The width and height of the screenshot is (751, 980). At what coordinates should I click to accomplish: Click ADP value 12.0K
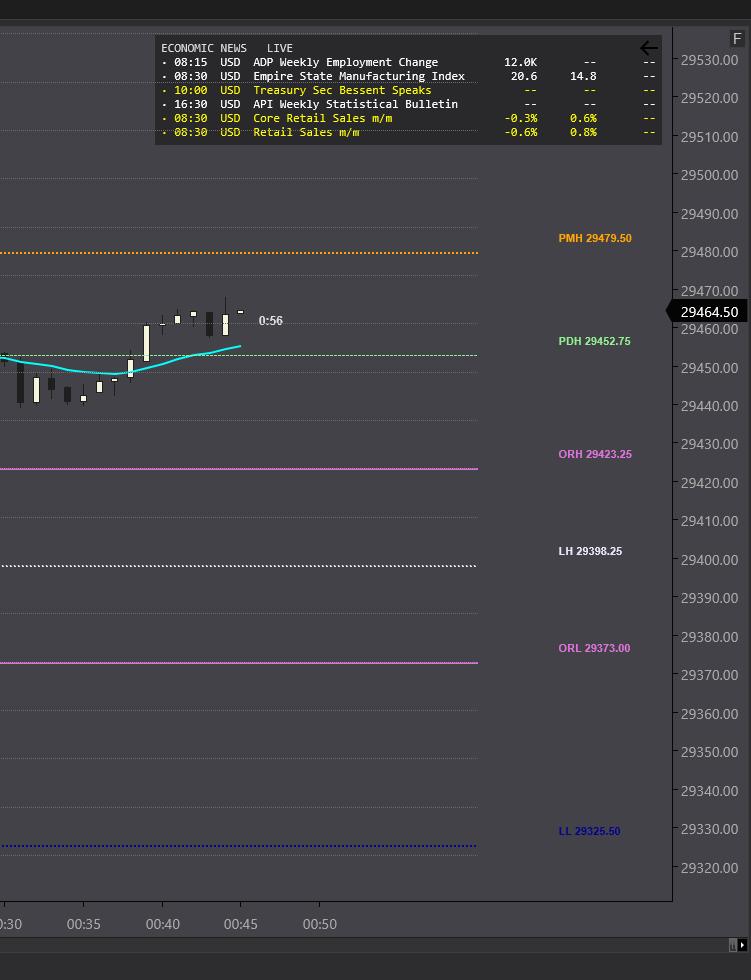[x=520, y=62]
